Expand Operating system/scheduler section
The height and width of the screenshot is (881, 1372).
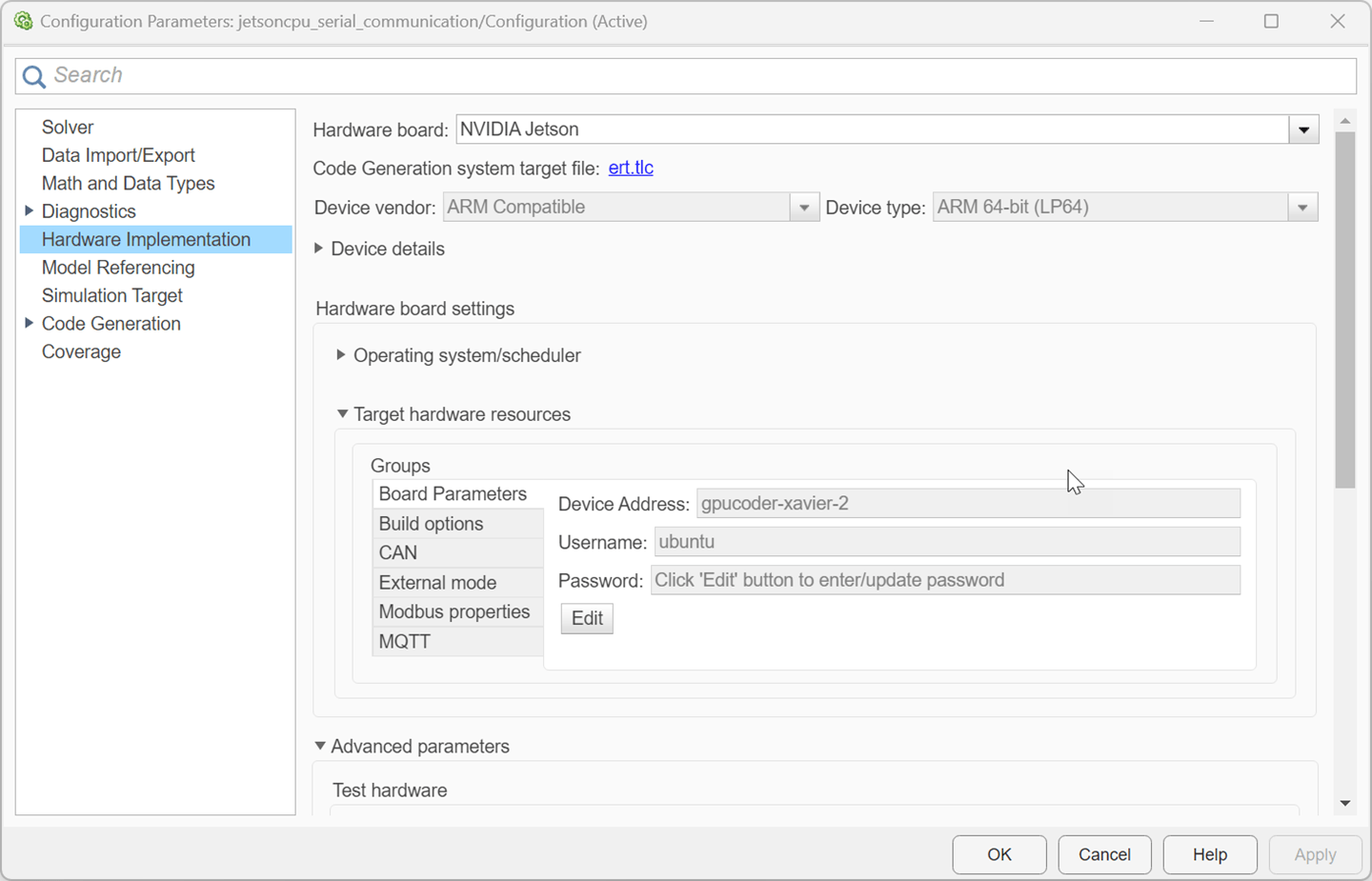point(341,355)
